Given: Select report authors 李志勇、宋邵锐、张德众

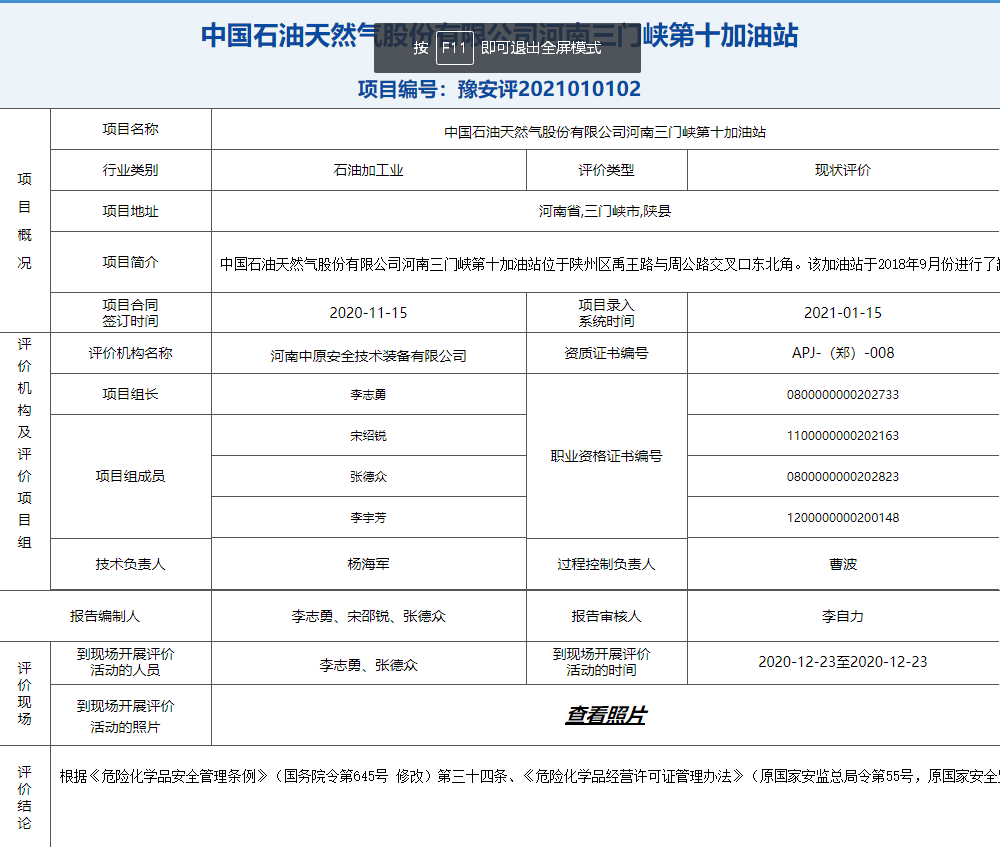Looking at the screenshot, I should pos(369,616).
